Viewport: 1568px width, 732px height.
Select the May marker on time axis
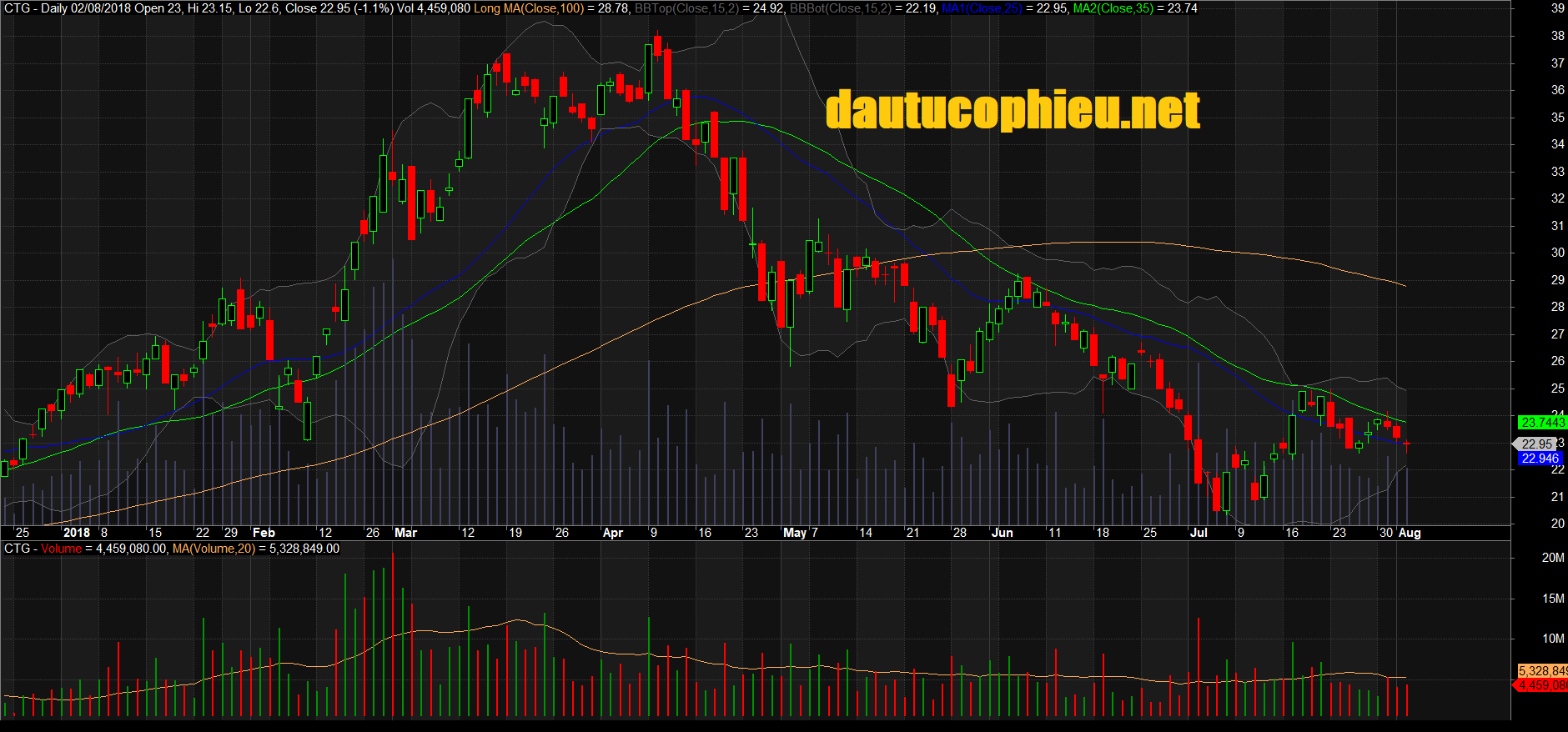[x=794, y=533]
